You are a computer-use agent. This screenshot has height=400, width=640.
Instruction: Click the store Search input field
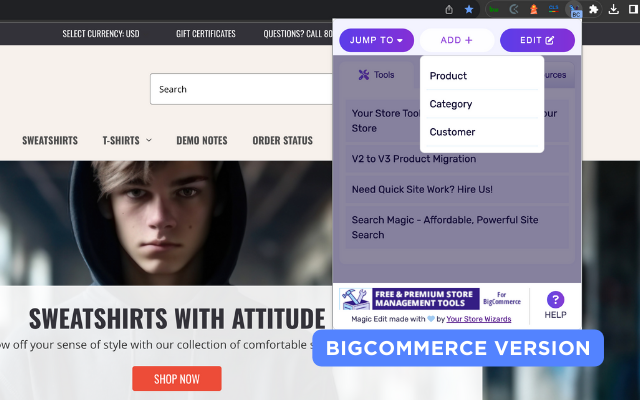242,89
